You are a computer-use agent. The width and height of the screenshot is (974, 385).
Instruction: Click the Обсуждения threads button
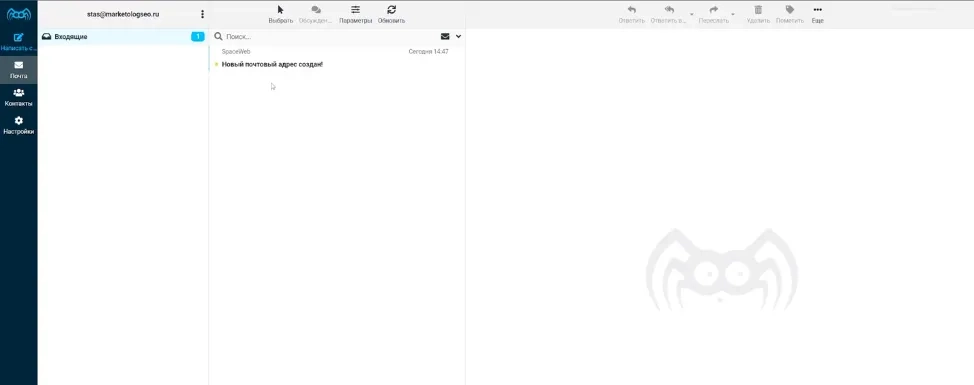316,14
